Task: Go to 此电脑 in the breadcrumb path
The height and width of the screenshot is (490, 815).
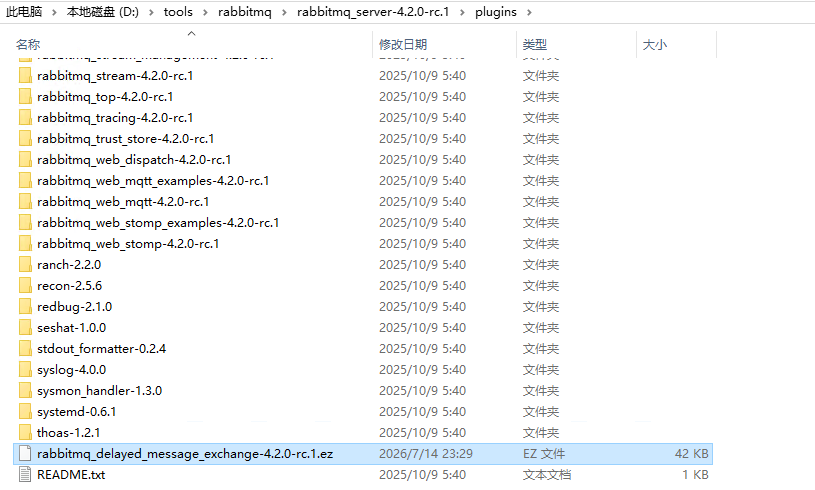Action: (24, 12)
